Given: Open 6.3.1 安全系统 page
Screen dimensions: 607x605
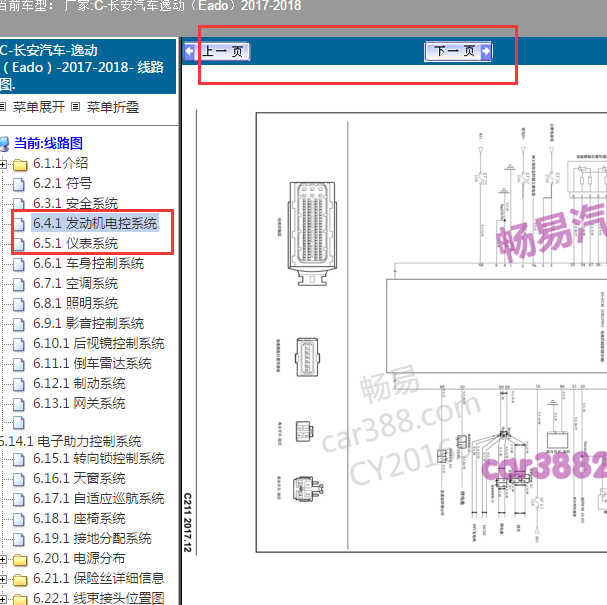Looking at the screenshot, I should [75, 204].
